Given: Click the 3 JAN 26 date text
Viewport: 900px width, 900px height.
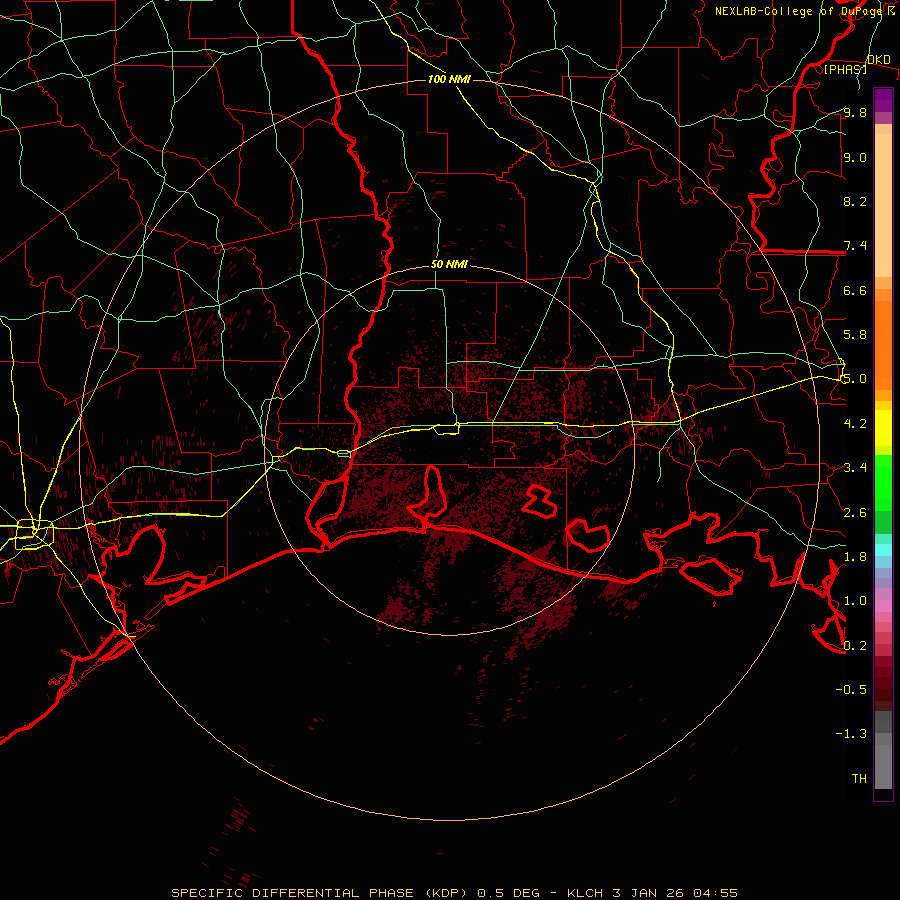Looking at the screenshot, I should coord(648,893).
